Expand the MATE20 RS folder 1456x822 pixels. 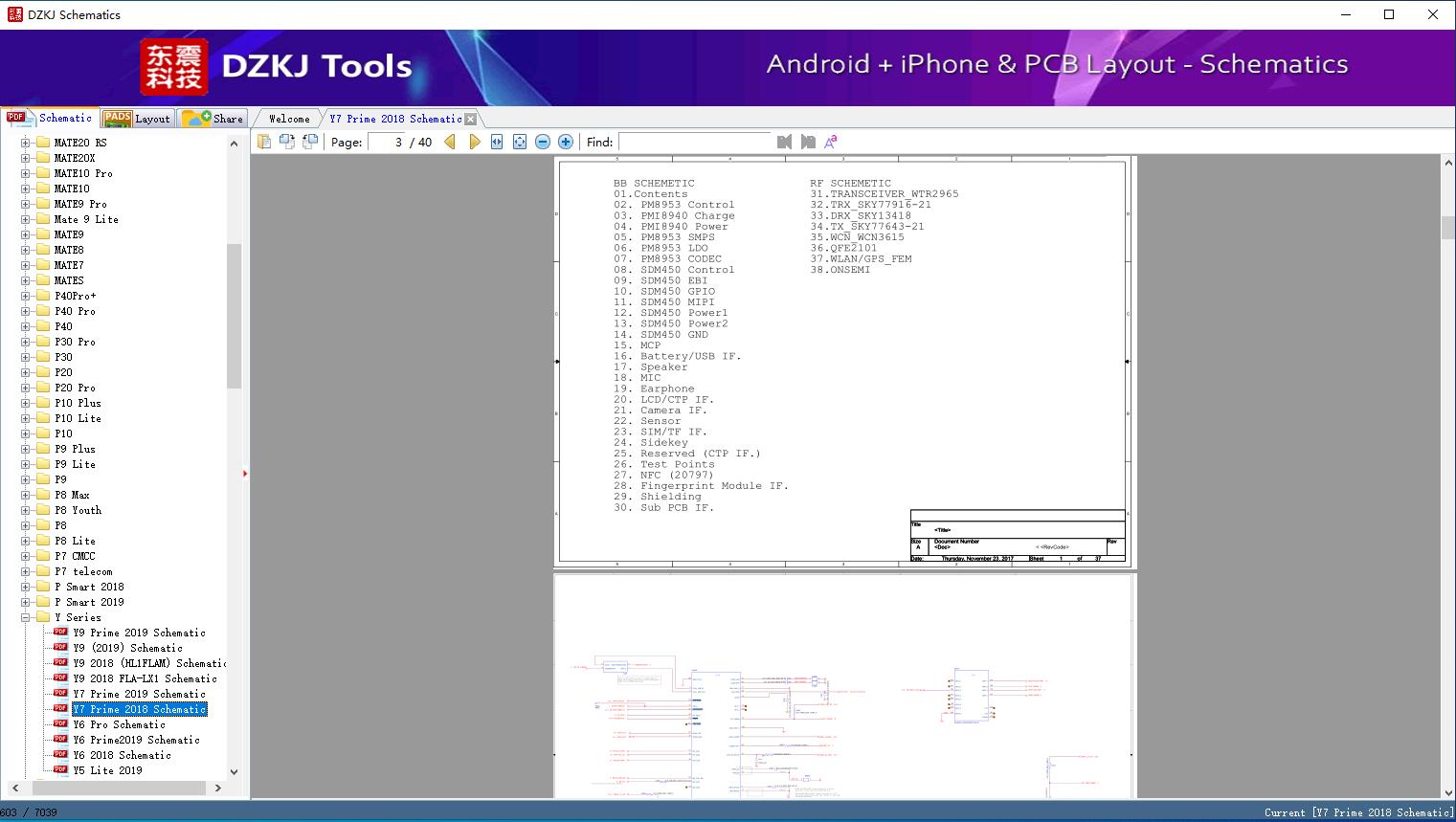pyautogui.click(x=26, y=143)
